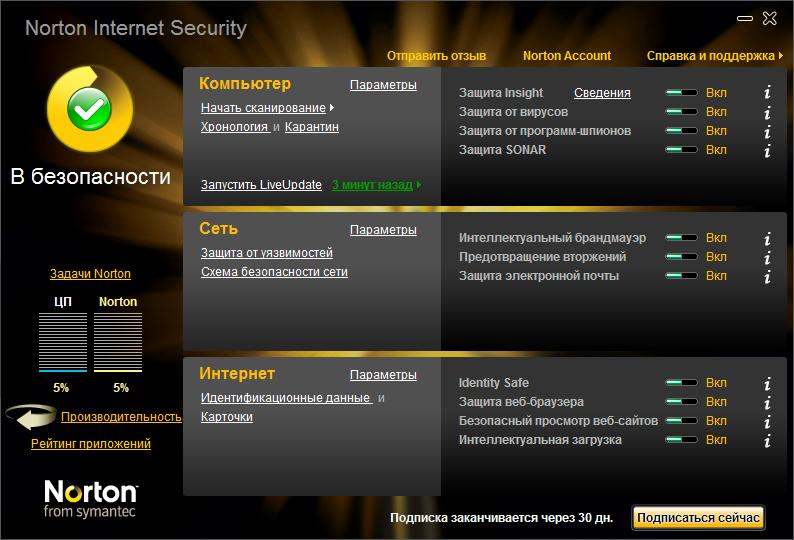This screenshot has width=794, height=540.
Task: Toggle Защита от программ-шпионов switch
Action: click(682, 131)
